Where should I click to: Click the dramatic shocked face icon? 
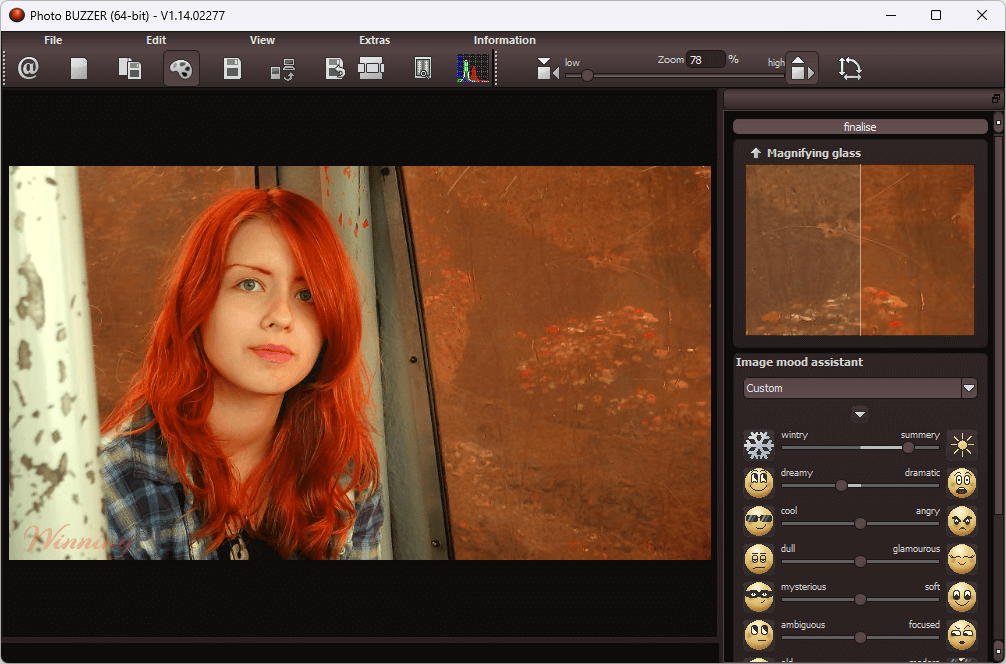962,482
